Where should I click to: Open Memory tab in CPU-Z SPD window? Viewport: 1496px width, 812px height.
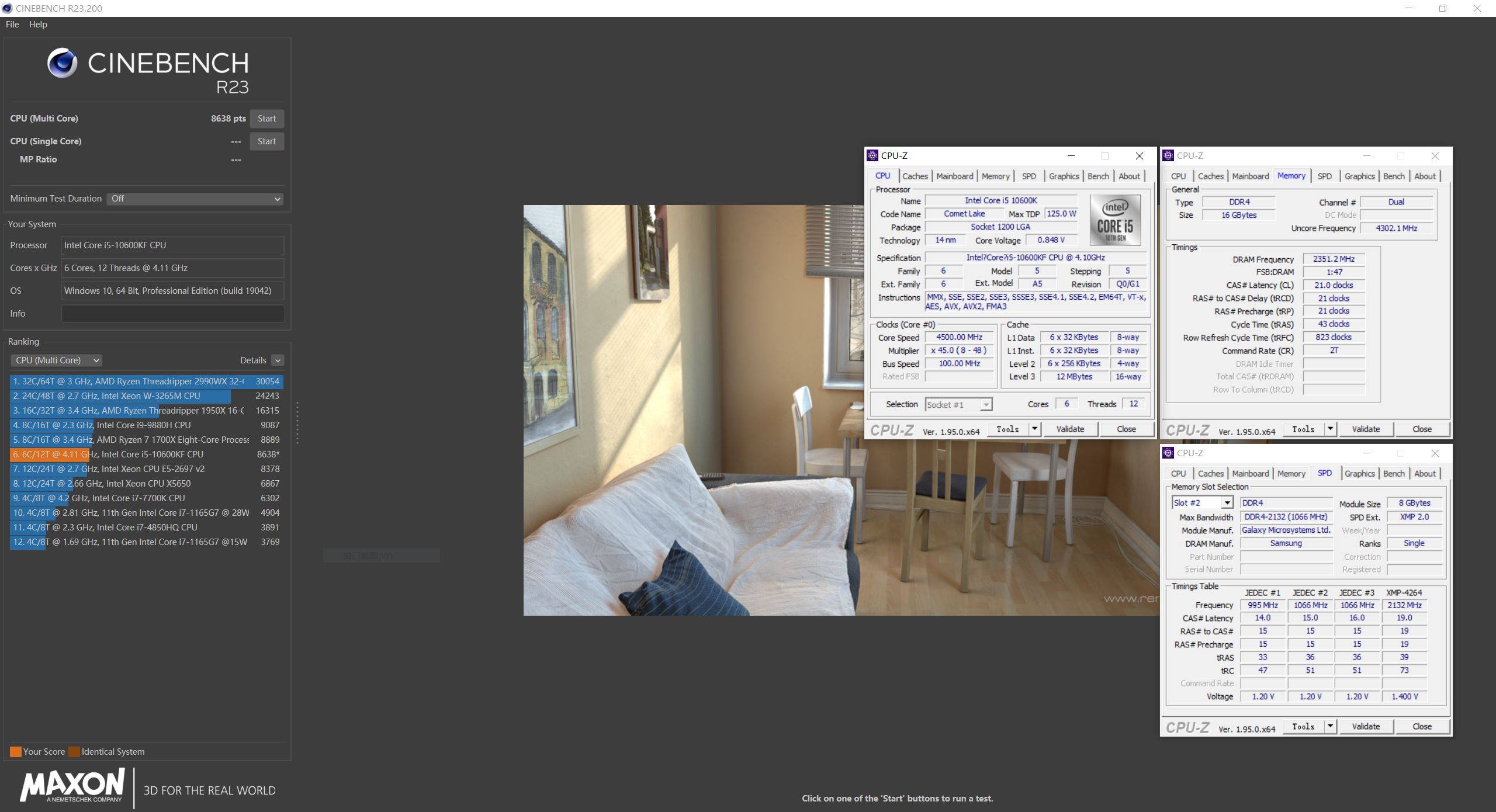(x=1291, y=474)
